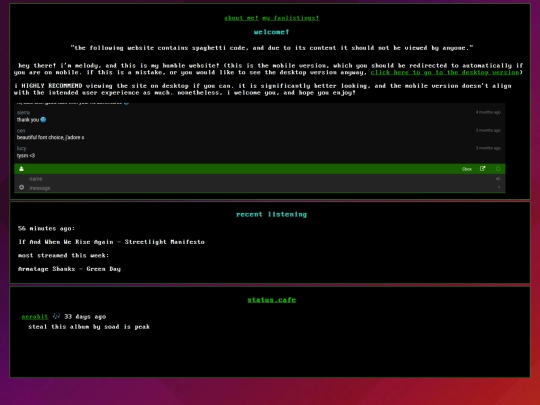Select 'If And When We Rise Again' track text
Screen dimensions: 540x405
[x=66, y=242]
